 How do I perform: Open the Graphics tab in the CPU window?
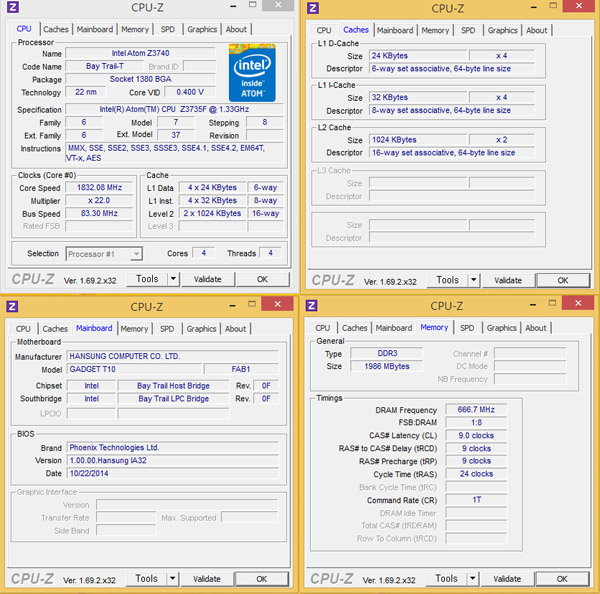[x=202, y=29]
